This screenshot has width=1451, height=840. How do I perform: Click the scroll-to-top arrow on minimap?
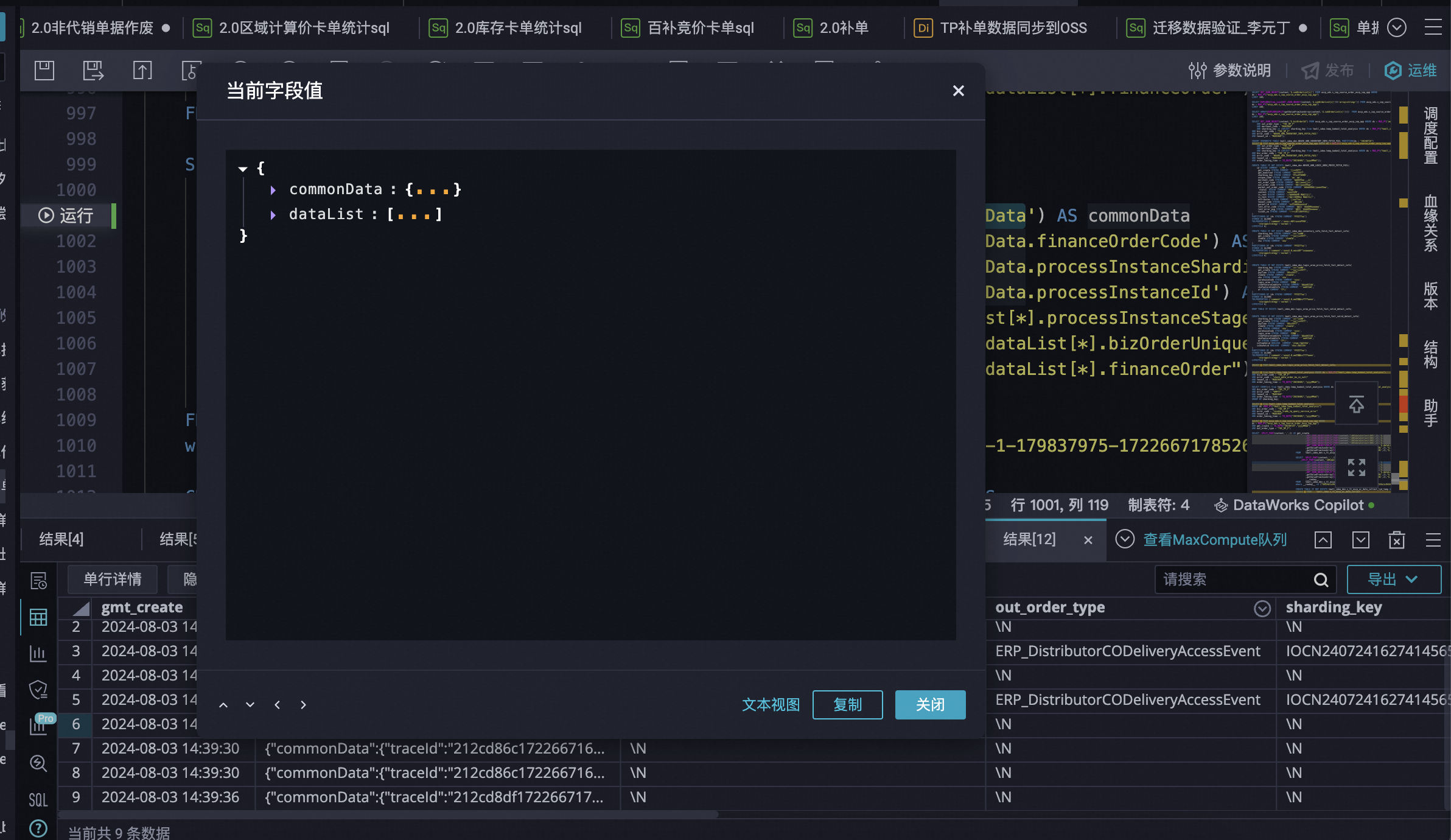pyautogui.click(x=1356, y=404)
